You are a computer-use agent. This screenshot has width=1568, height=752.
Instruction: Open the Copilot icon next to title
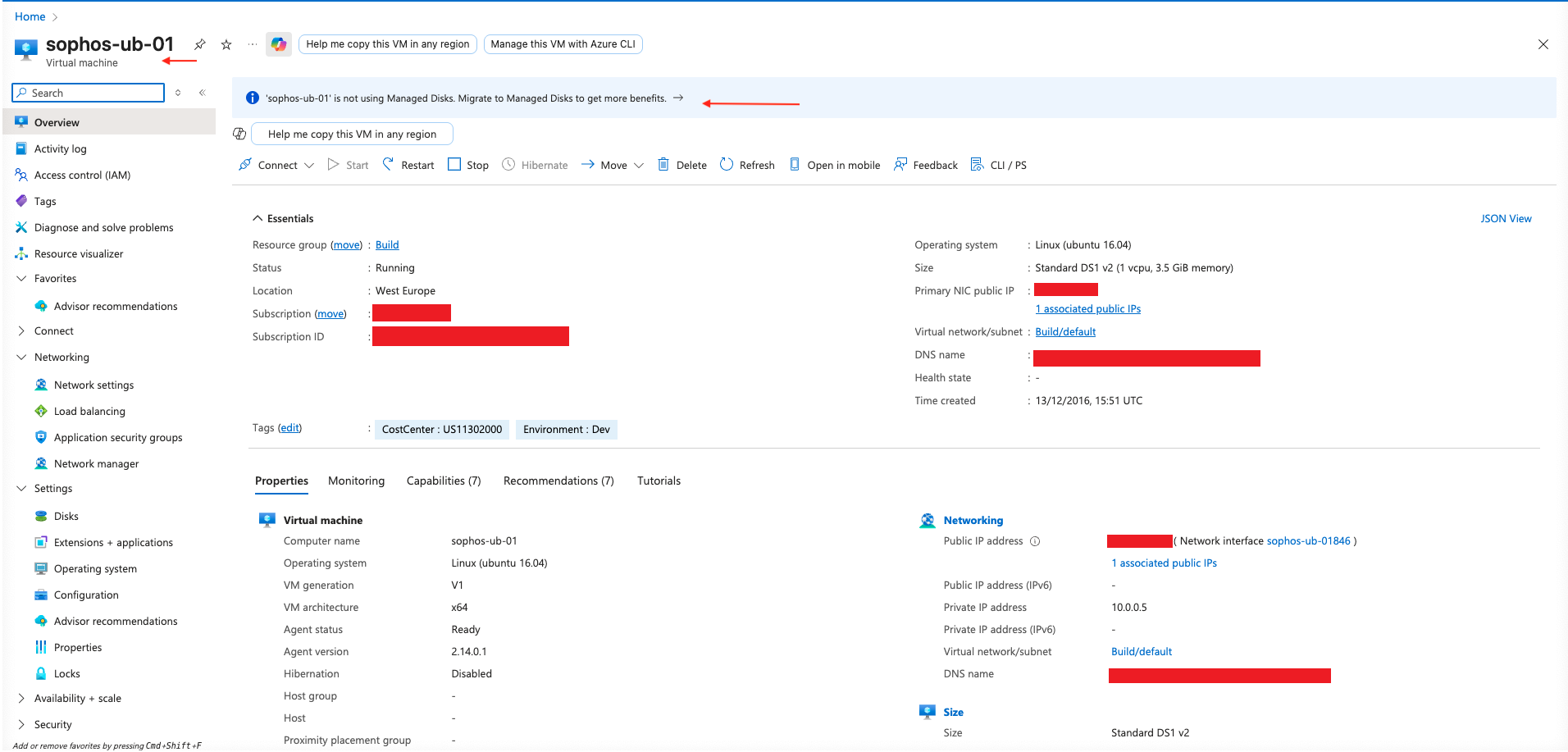279,44
